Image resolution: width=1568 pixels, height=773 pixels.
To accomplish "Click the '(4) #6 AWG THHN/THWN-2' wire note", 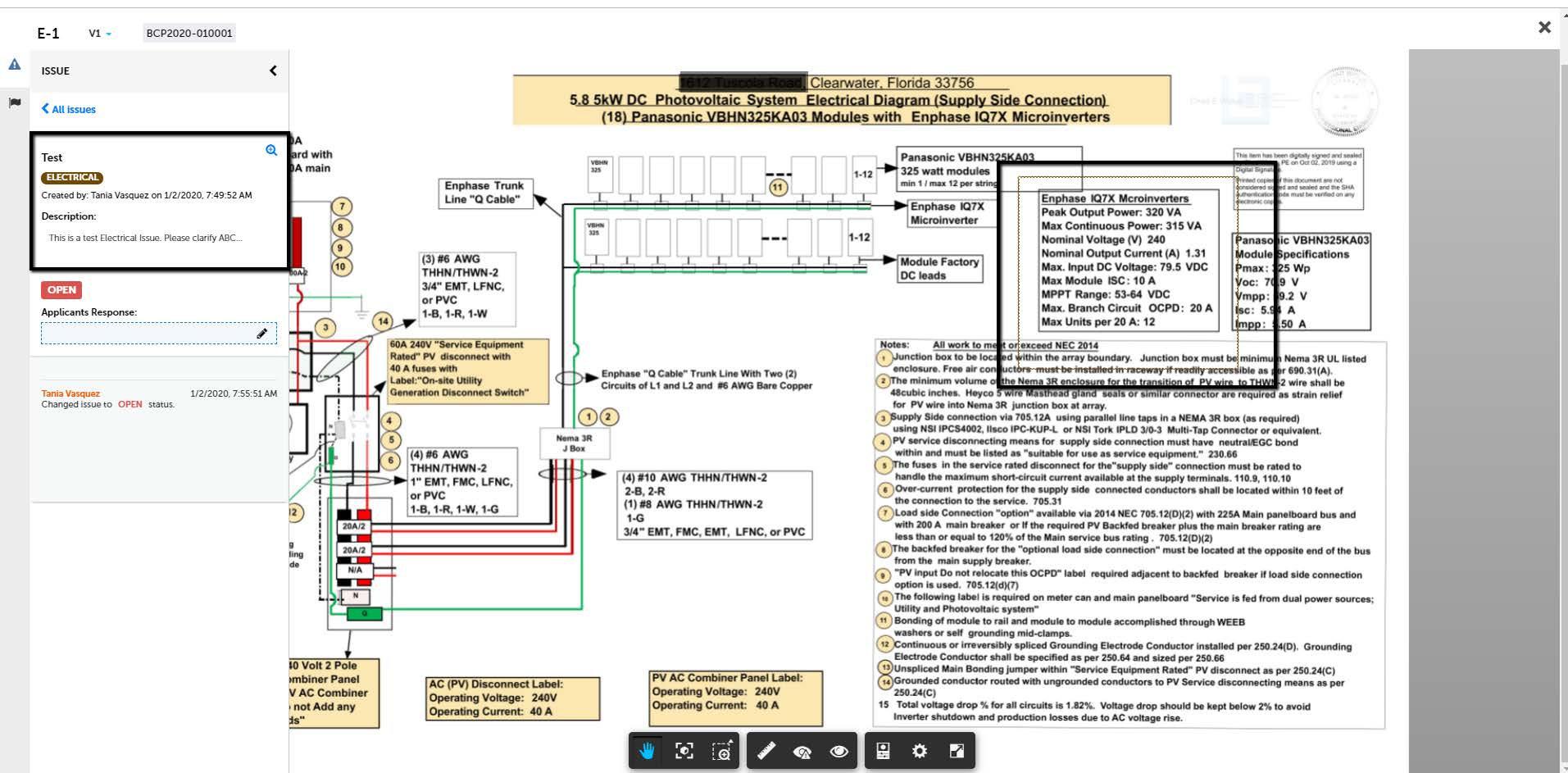I will click(x=463, y=482).
